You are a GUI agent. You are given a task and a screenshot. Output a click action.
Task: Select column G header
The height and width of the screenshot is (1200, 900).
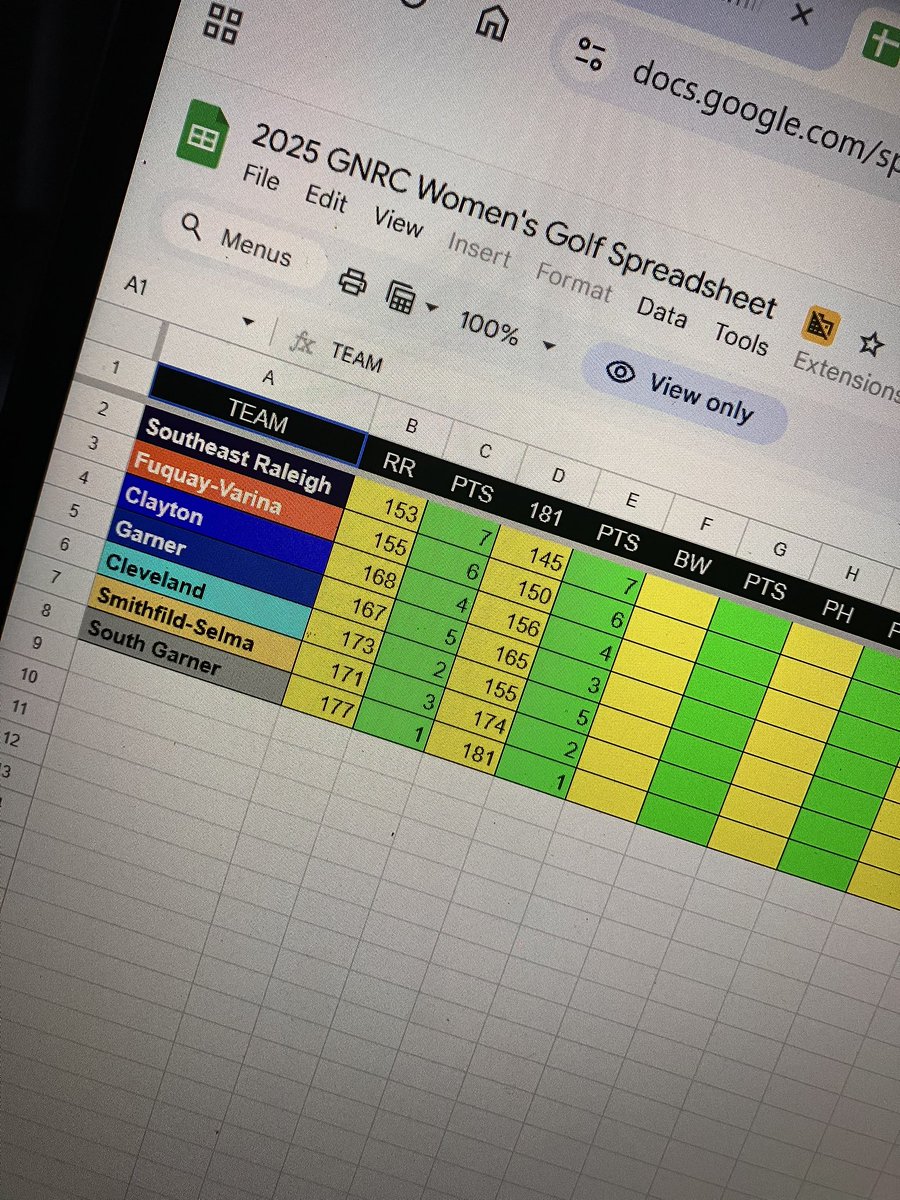tap(779, 550)
